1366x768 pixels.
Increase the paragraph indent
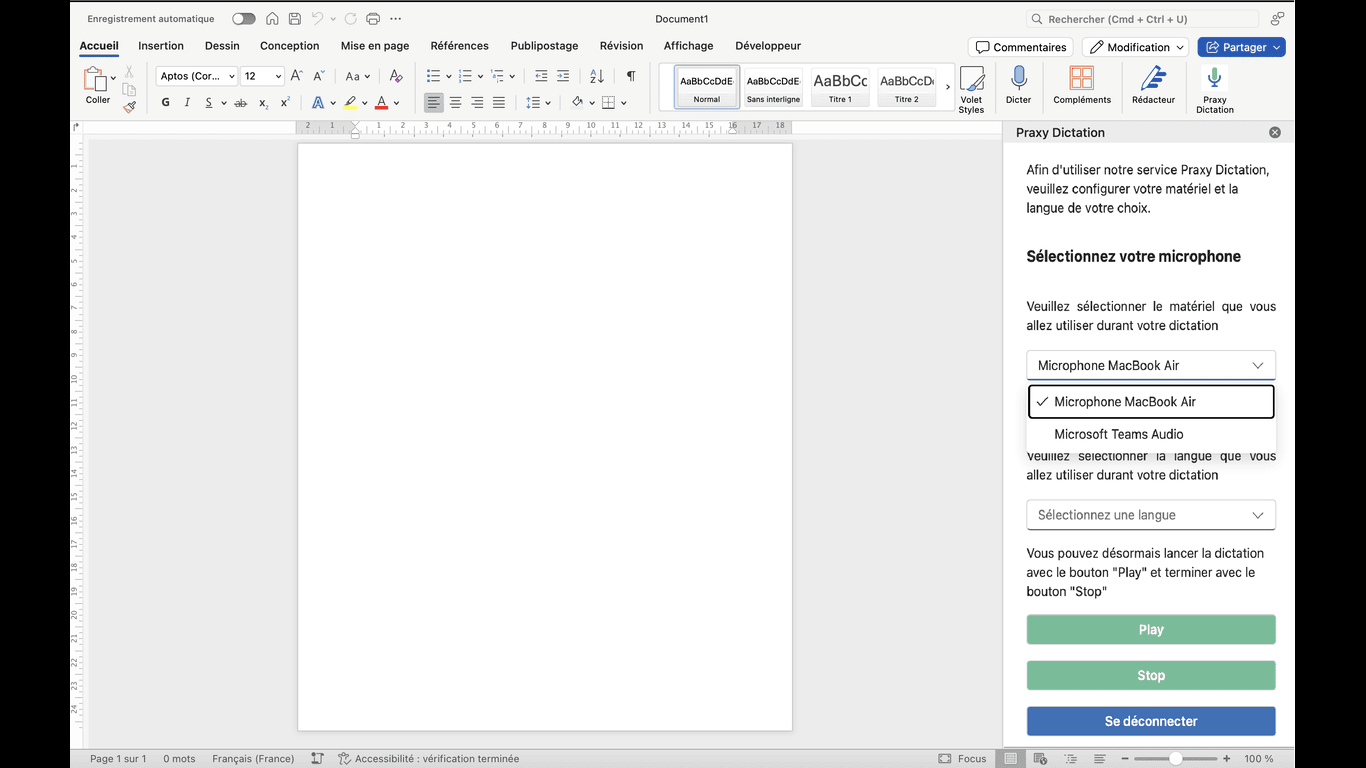[563, 76]
